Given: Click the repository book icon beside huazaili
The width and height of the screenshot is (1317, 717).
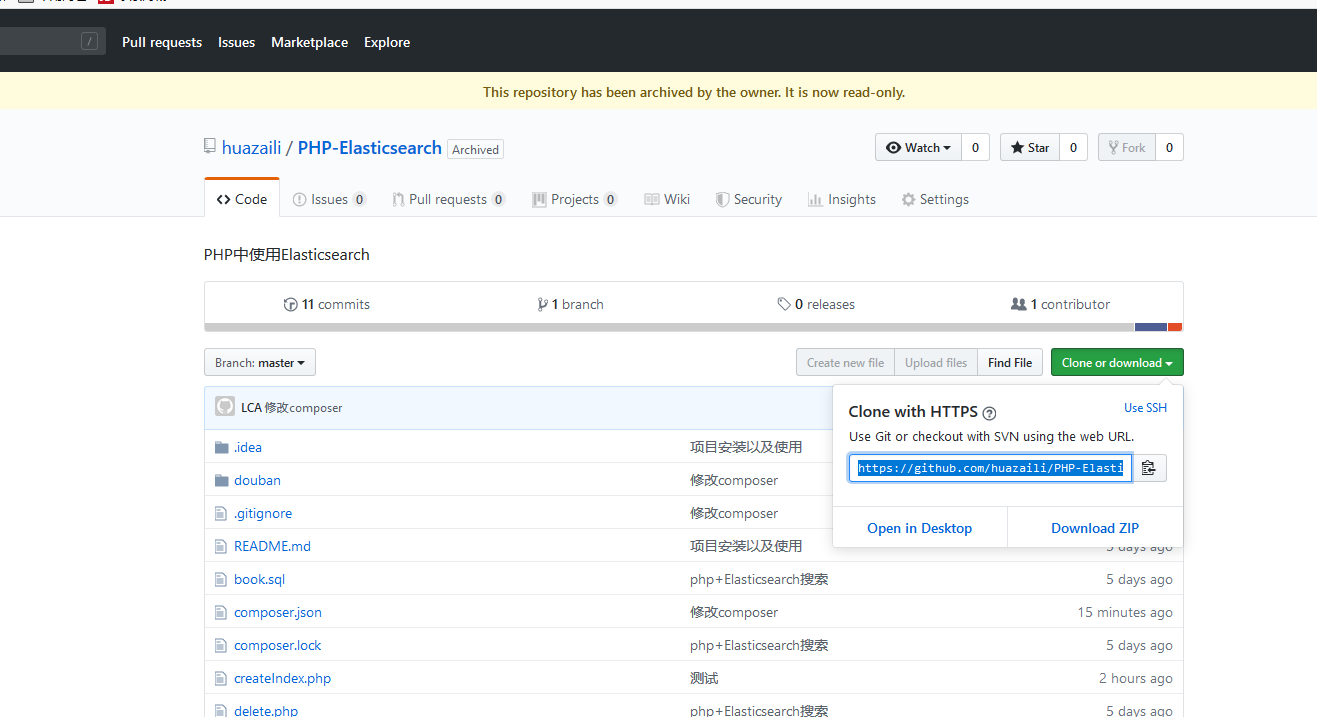Looking at the screenshot, I should tap(209, 147).
